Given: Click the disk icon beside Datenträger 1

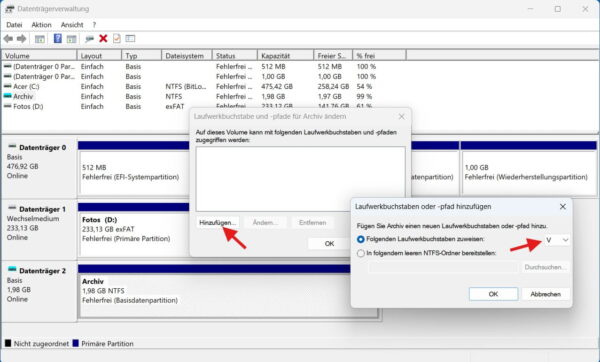Looking at the screenshot, I should (x=12, y=208).
